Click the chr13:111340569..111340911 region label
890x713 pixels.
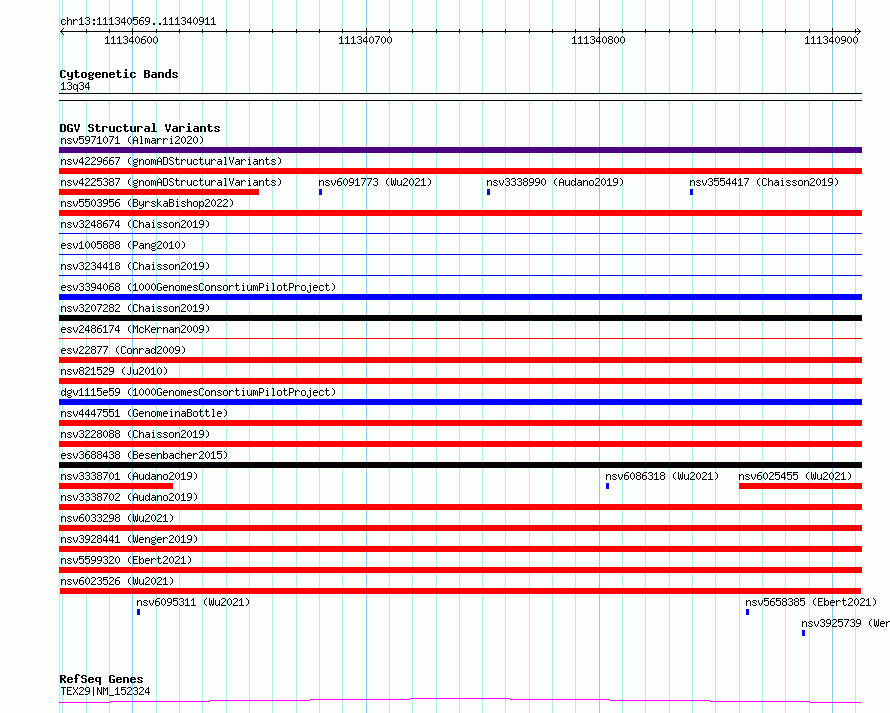tap(138, 22)
